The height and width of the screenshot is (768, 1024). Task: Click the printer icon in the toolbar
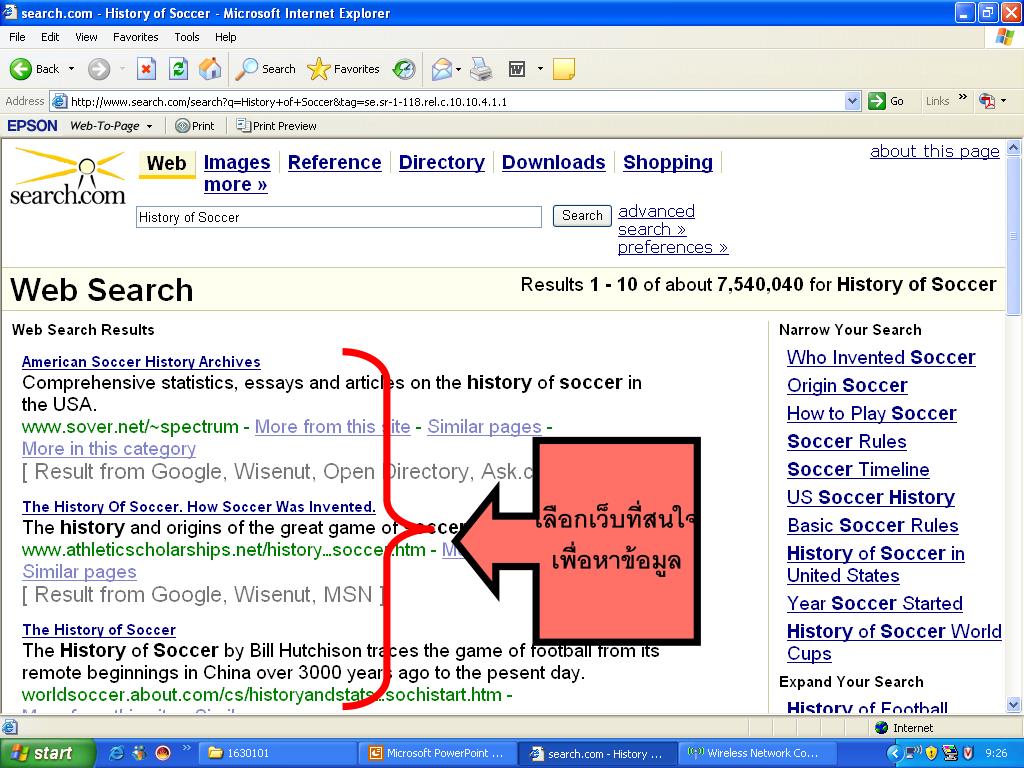[481, 69]
